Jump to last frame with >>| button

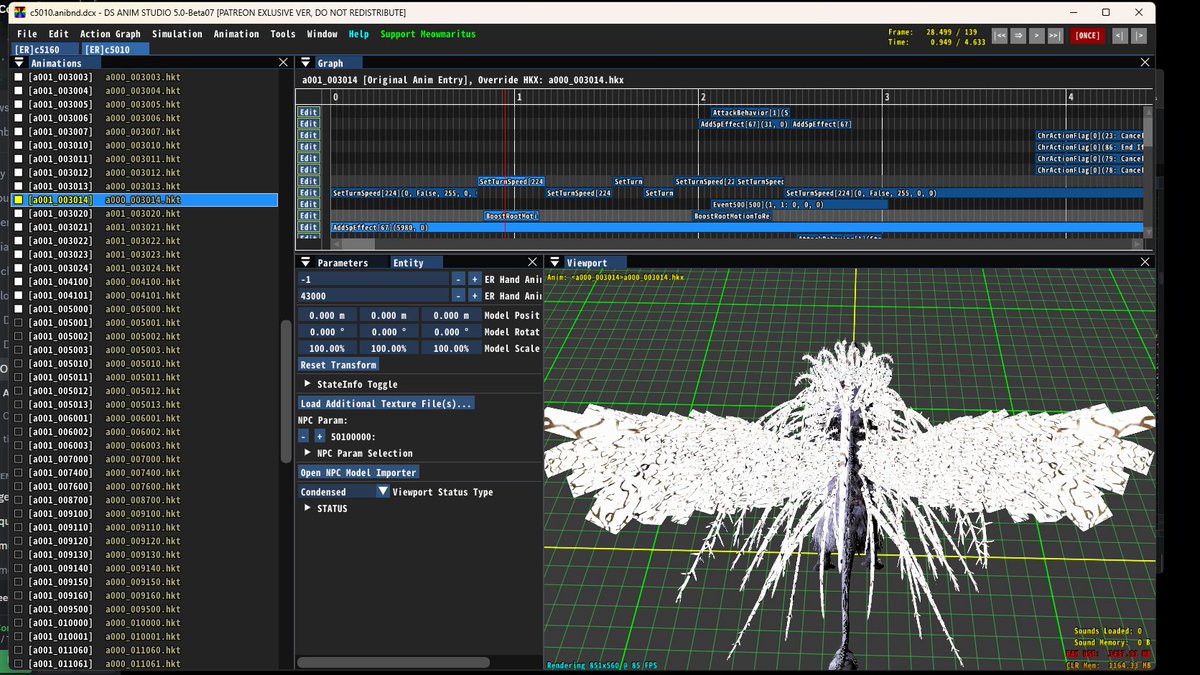point(1054,35)
